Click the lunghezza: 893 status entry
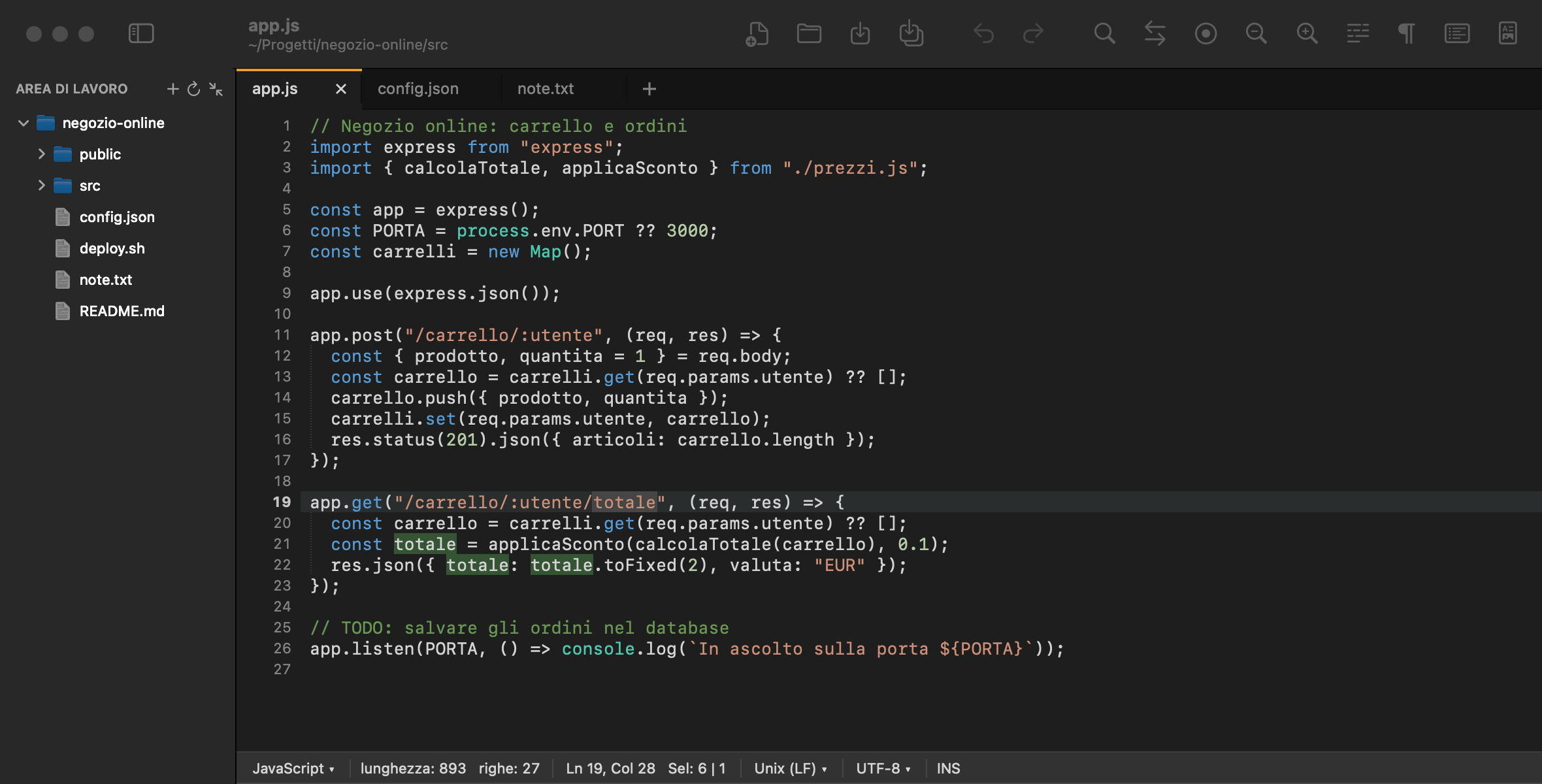Image resolution: width=1542 pixels, height=784 pixels. (x=413, y=768)
